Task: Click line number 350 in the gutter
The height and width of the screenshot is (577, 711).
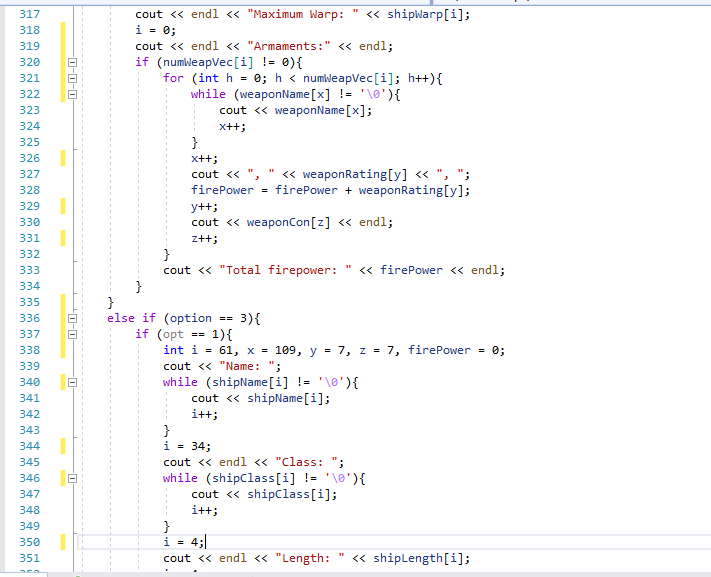Action: 29,543
